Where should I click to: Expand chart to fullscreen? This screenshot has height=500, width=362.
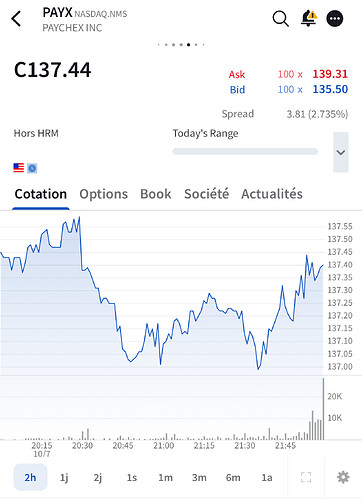point(306,477)
